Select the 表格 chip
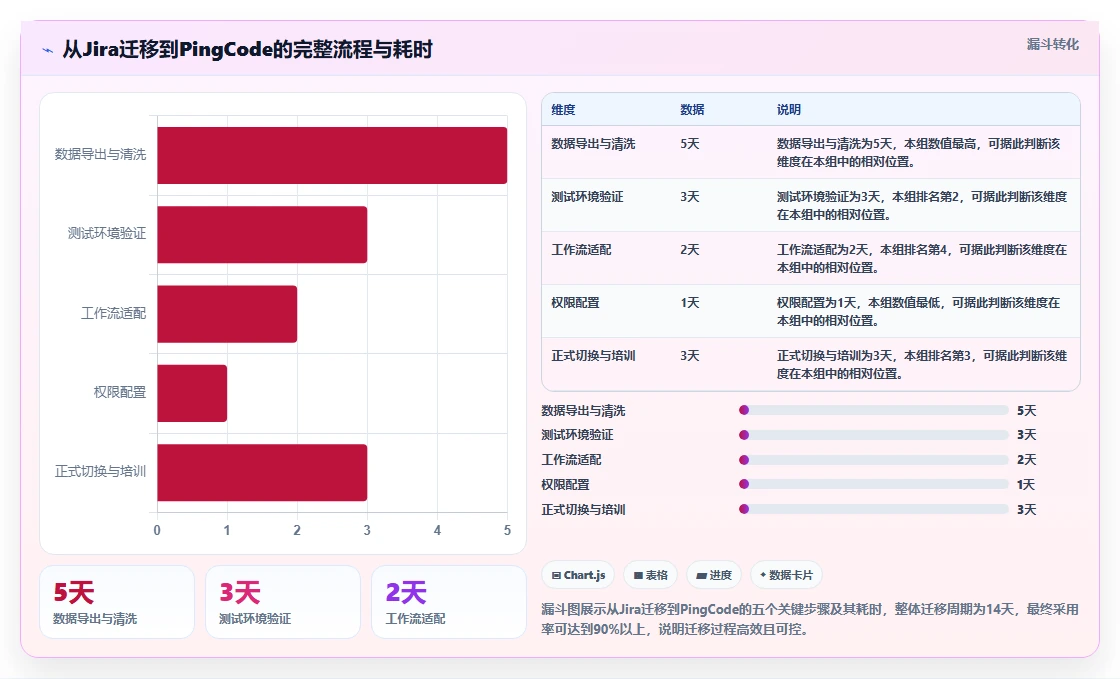The width and height of the screenshot is (1120, 679). point(651,575)
